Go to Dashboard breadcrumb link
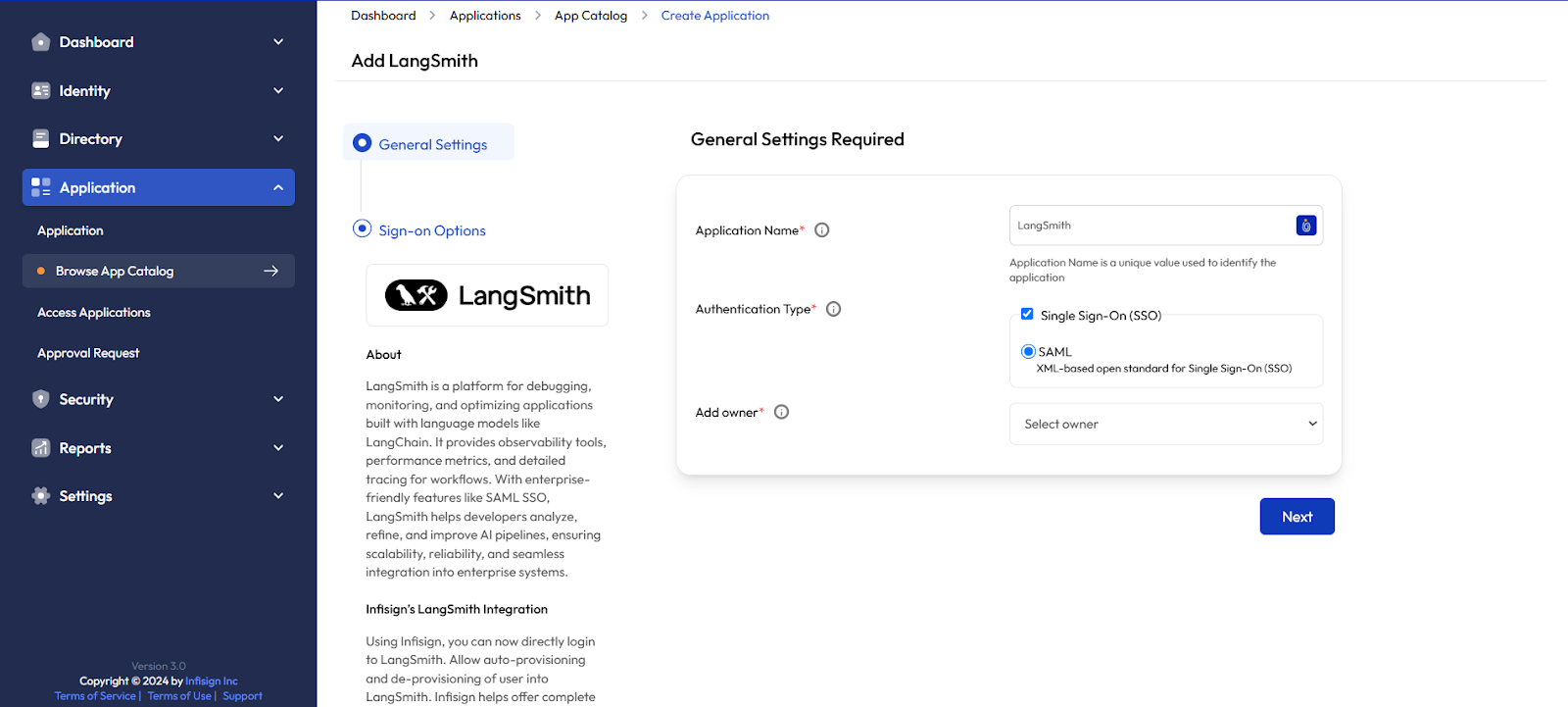The width and height of the screenshot is (1568, 707). coord(383,16)
